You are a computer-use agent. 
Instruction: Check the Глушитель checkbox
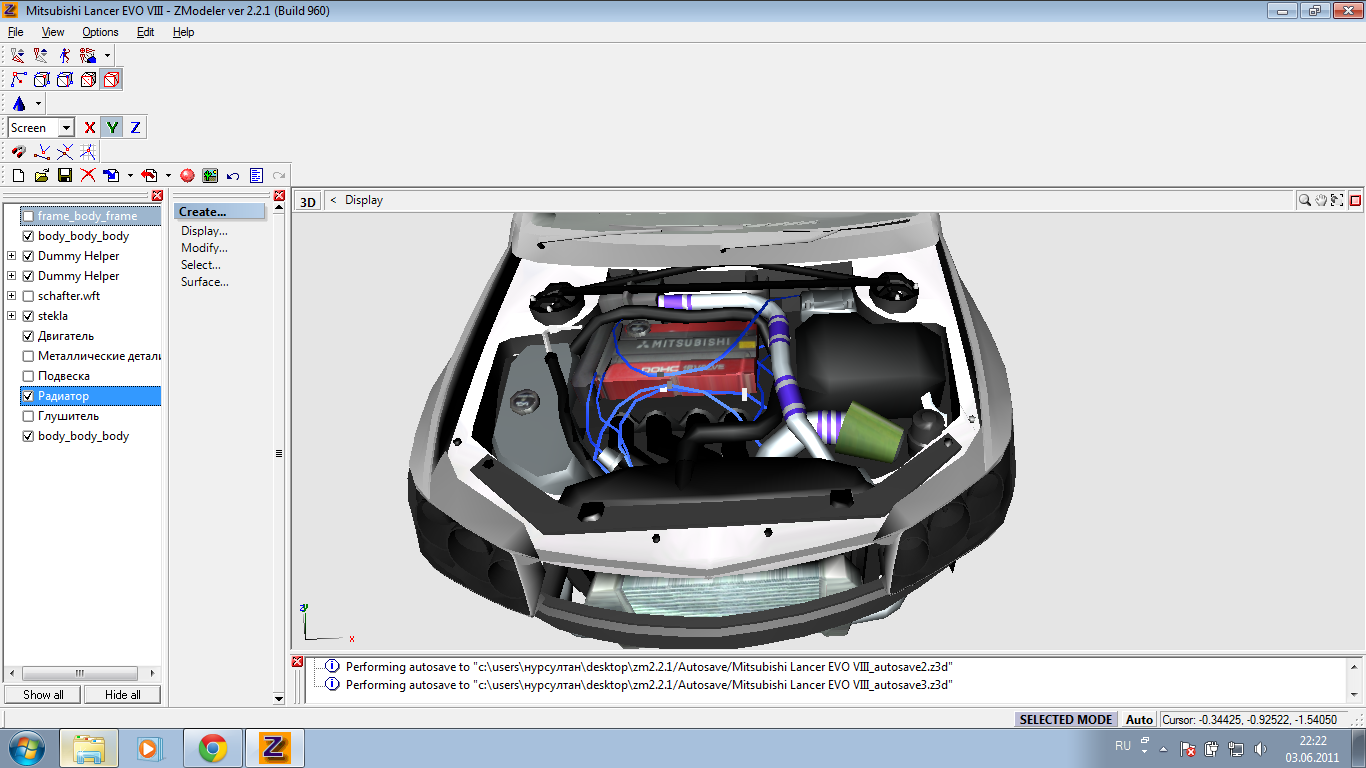[28, 416]
